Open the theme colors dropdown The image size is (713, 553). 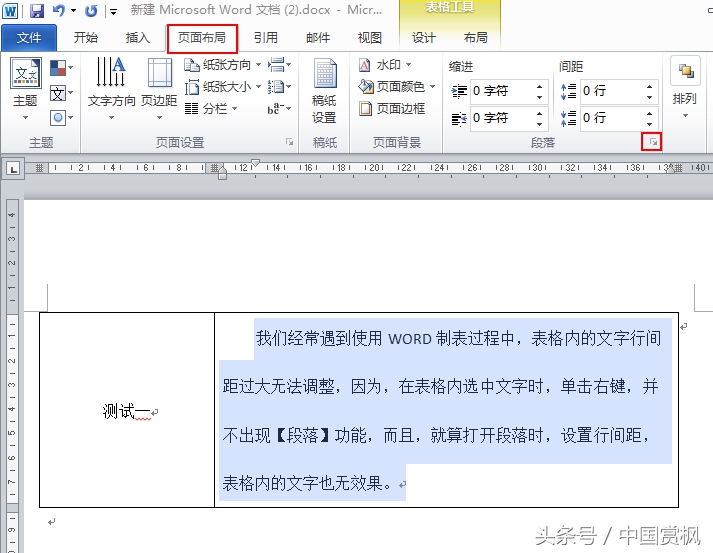(61, 68)
